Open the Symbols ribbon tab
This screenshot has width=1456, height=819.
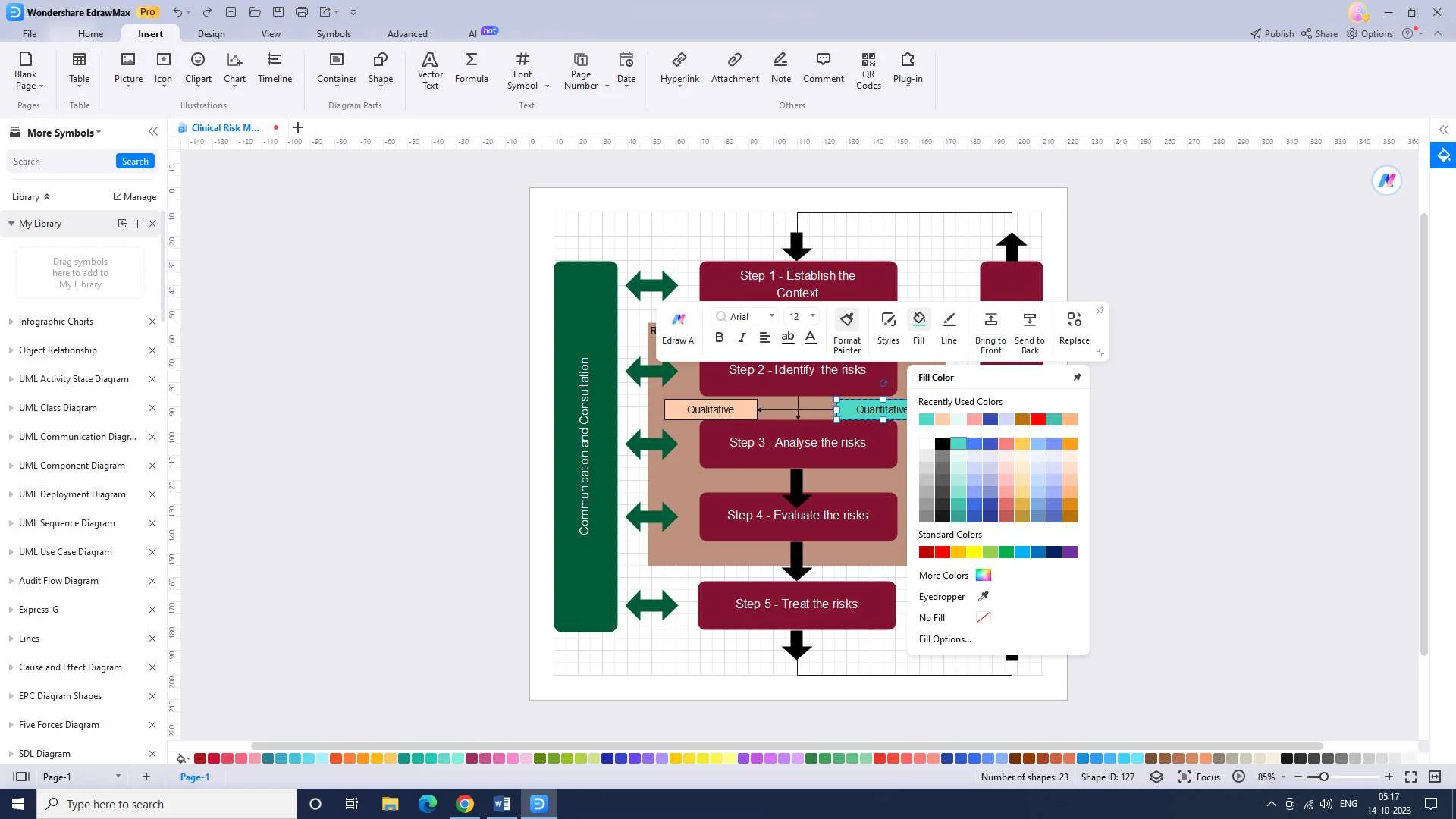point(334,34)
